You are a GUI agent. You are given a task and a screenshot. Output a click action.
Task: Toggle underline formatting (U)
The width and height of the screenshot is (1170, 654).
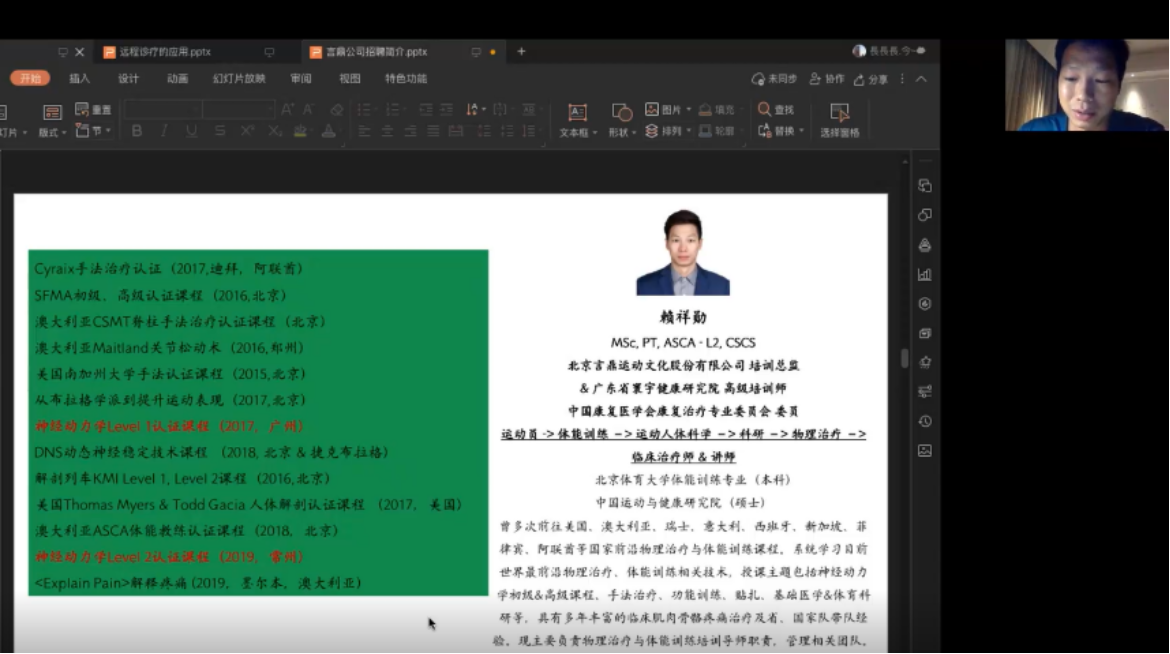pyautogui.click(x=191, y=131)
